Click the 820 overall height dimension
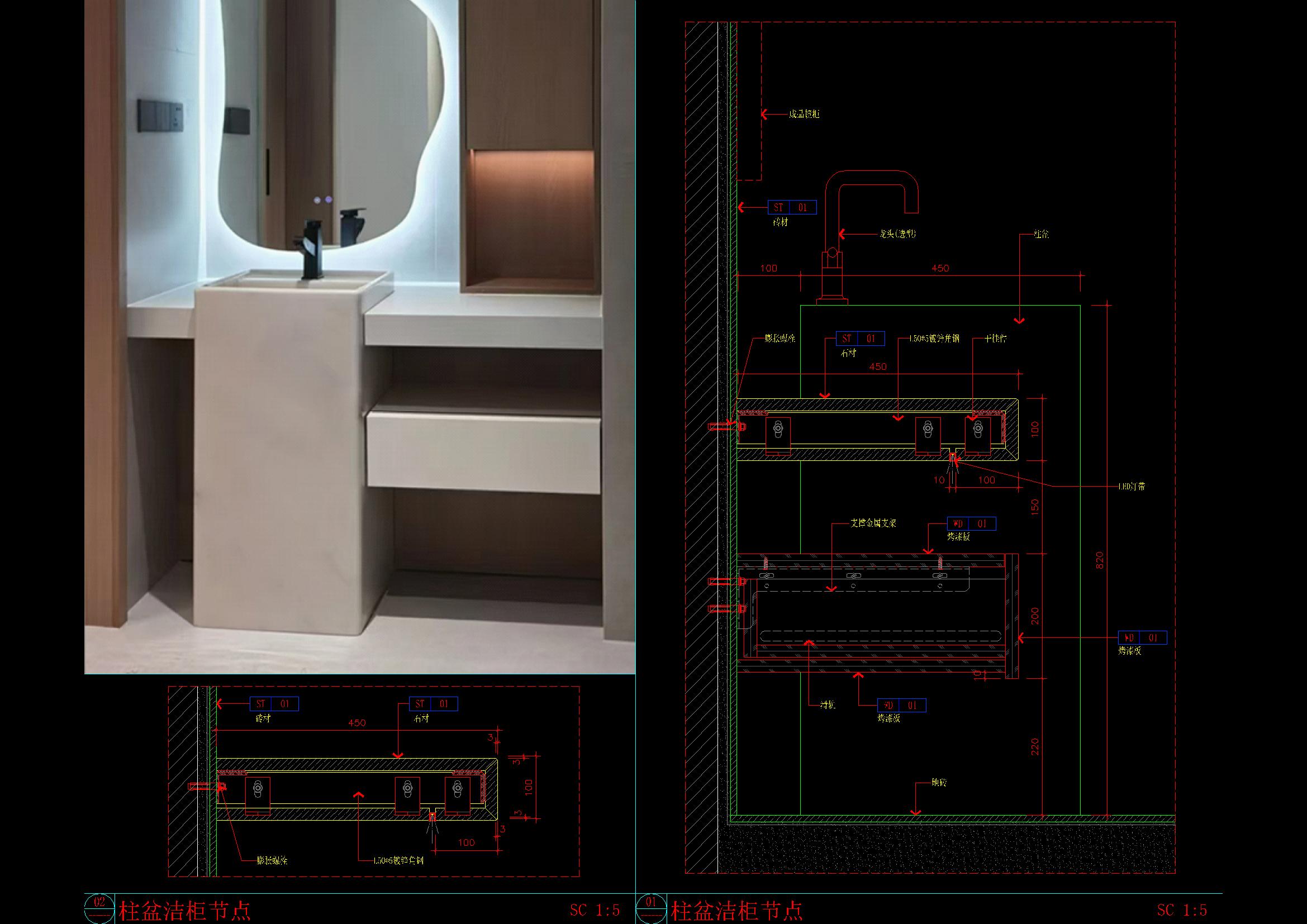This screenshot has height=924, width=1307. (1099, 560)
